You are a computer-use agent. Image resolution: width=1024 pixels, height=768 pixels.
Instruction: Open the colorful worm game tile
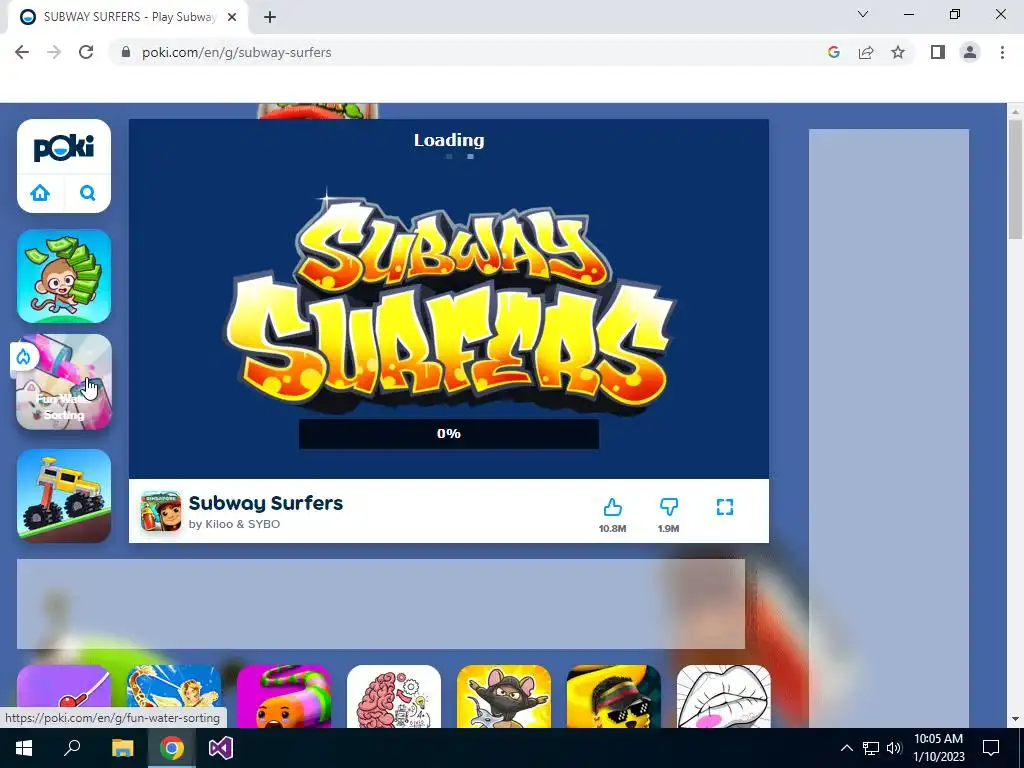point(283,696)
